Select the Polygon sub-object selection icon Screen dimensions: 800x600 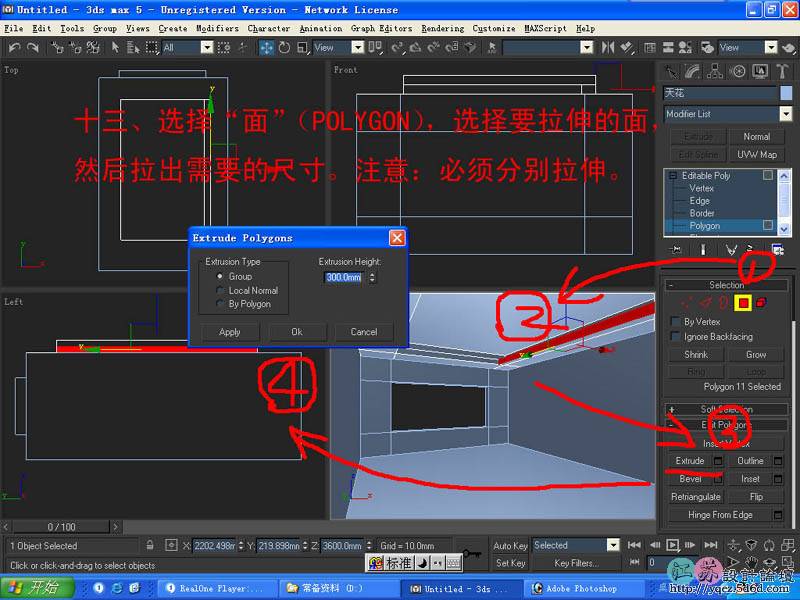[743, 303]
